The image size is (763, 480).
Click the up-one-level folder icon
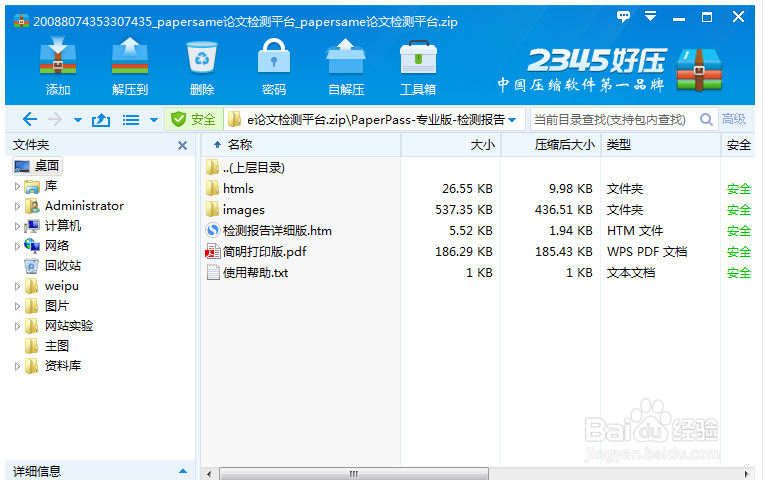click(x=101, y=119)
